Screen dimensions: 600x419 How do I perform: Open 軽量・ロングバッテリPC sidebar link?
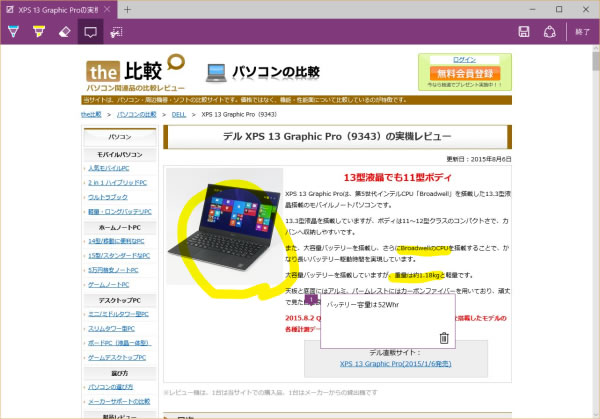(x=120, y=212)
